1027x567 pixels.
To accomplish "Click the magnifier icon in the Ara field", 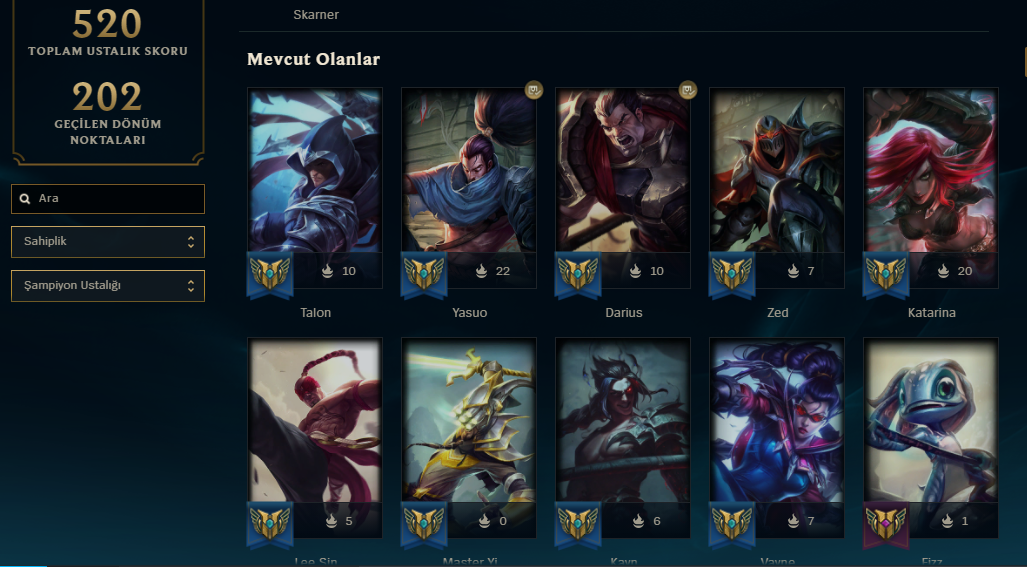I will [x=25, y=198].
